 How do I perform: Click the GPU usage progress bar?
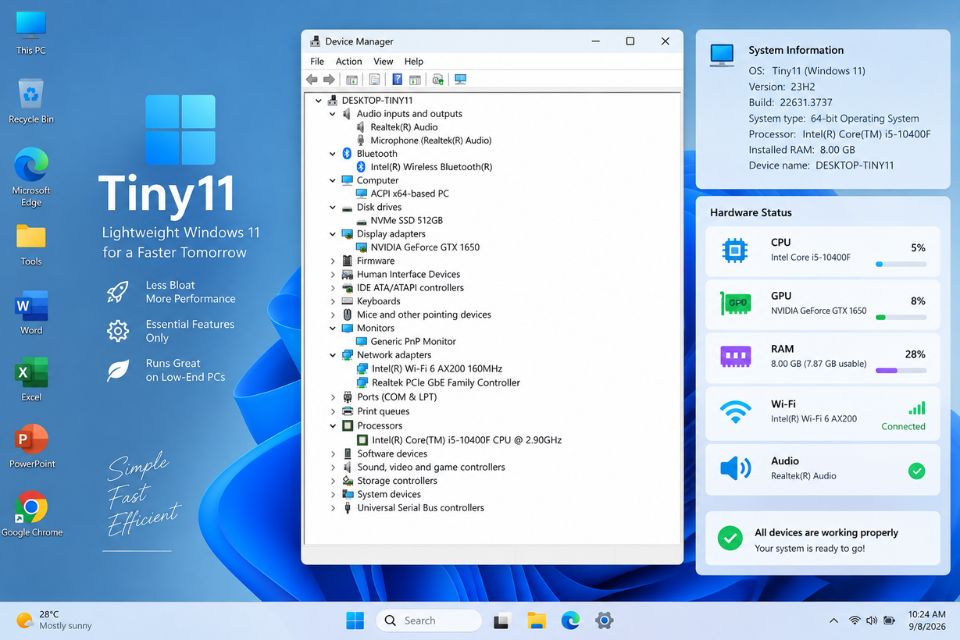[901, 318]
